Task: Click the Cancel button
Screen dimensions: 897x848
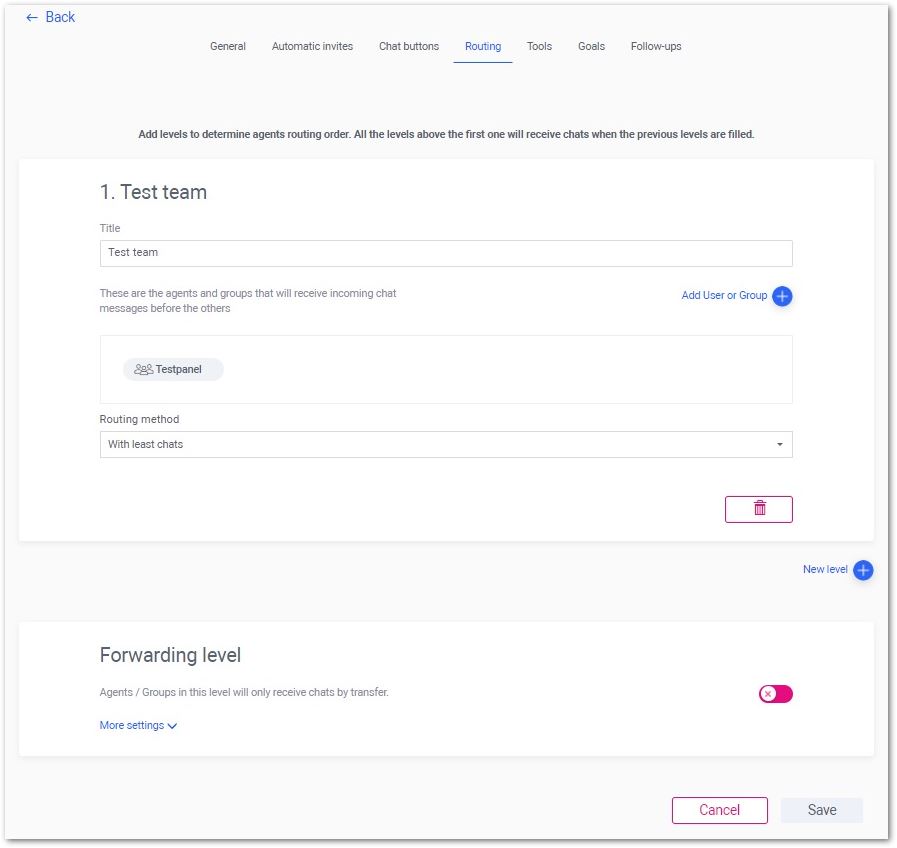Action: coord(719,810)
